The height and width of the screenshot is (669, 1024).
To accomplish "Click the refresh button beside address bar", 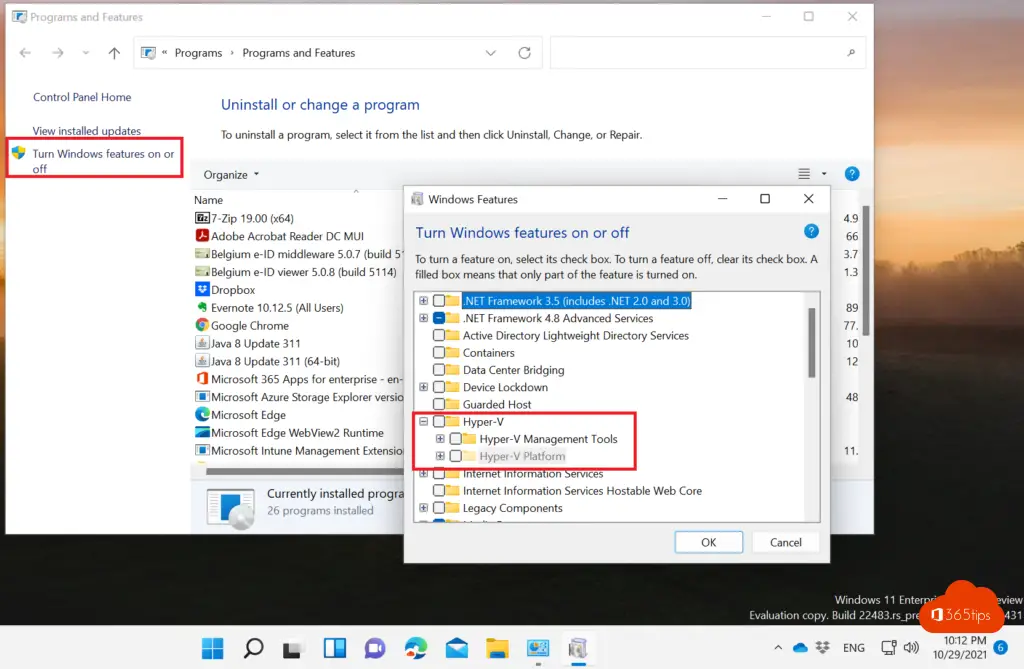I will (x=524, y=53).
